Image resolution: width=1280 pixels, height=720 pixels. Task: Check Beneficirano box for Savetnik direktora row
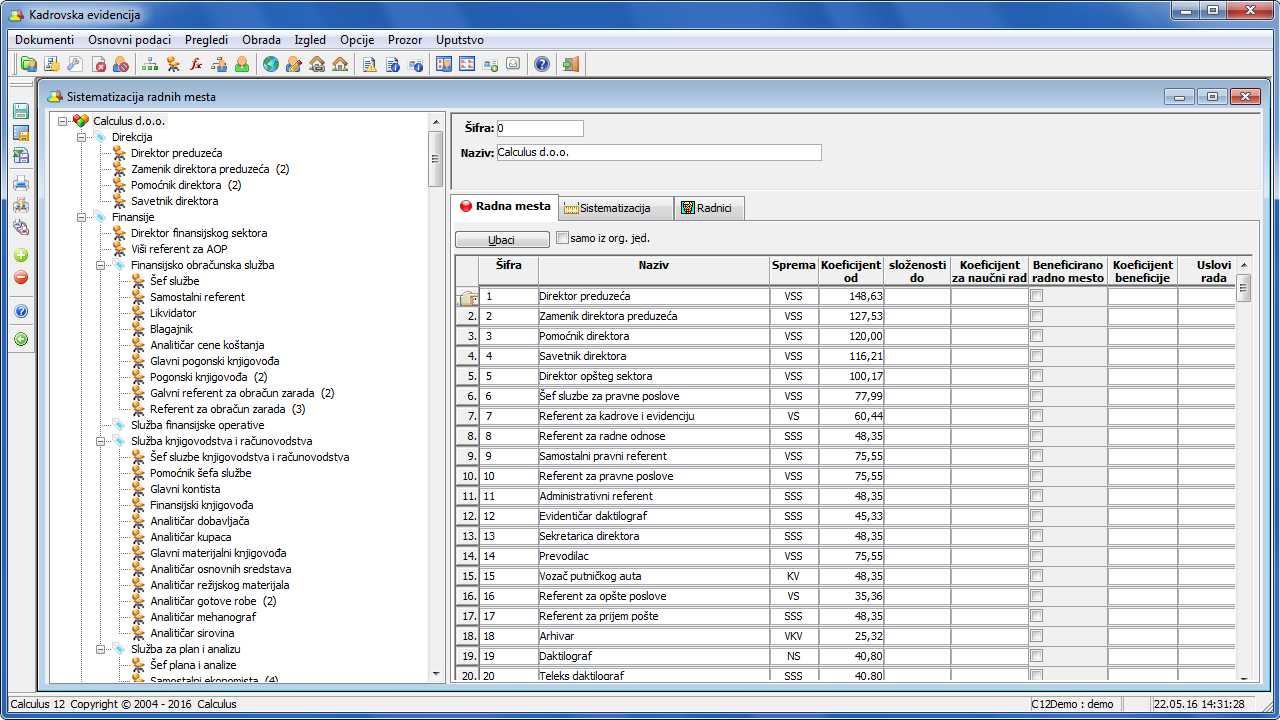[1037, 356]
